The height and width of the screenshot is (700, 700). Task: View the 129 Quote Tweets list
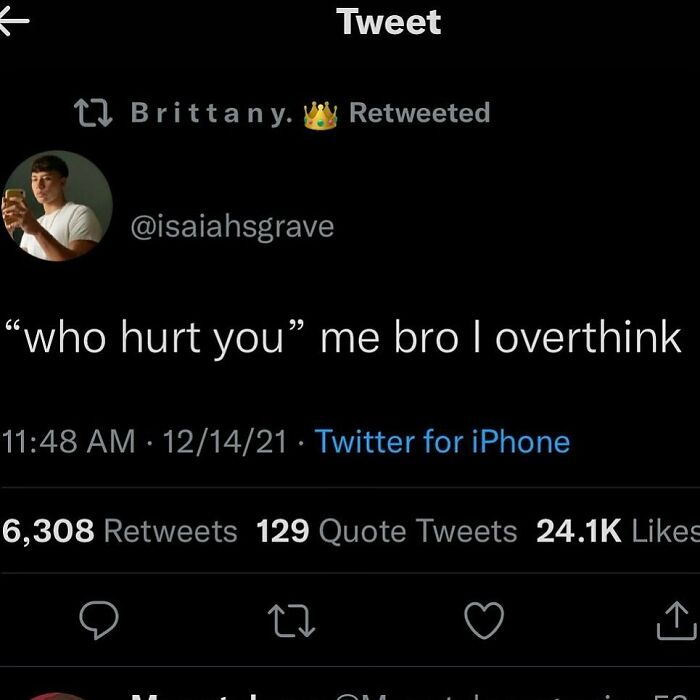[387, 531]
